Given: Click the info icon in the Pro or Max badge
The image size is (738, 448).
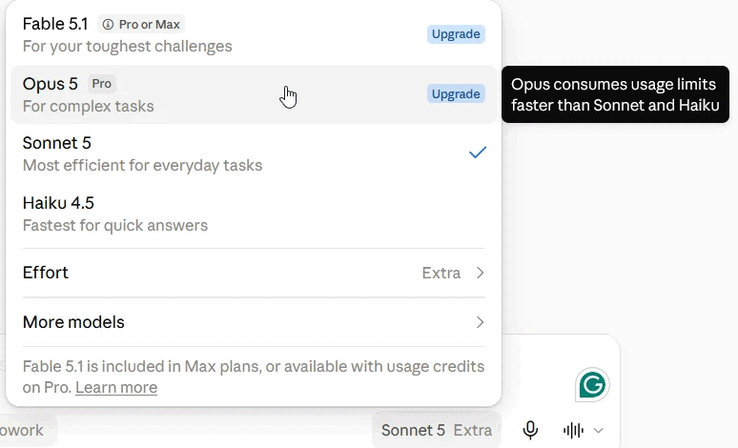Looking at the screenshot, I should pyautogui.click(x=108, y=24).
